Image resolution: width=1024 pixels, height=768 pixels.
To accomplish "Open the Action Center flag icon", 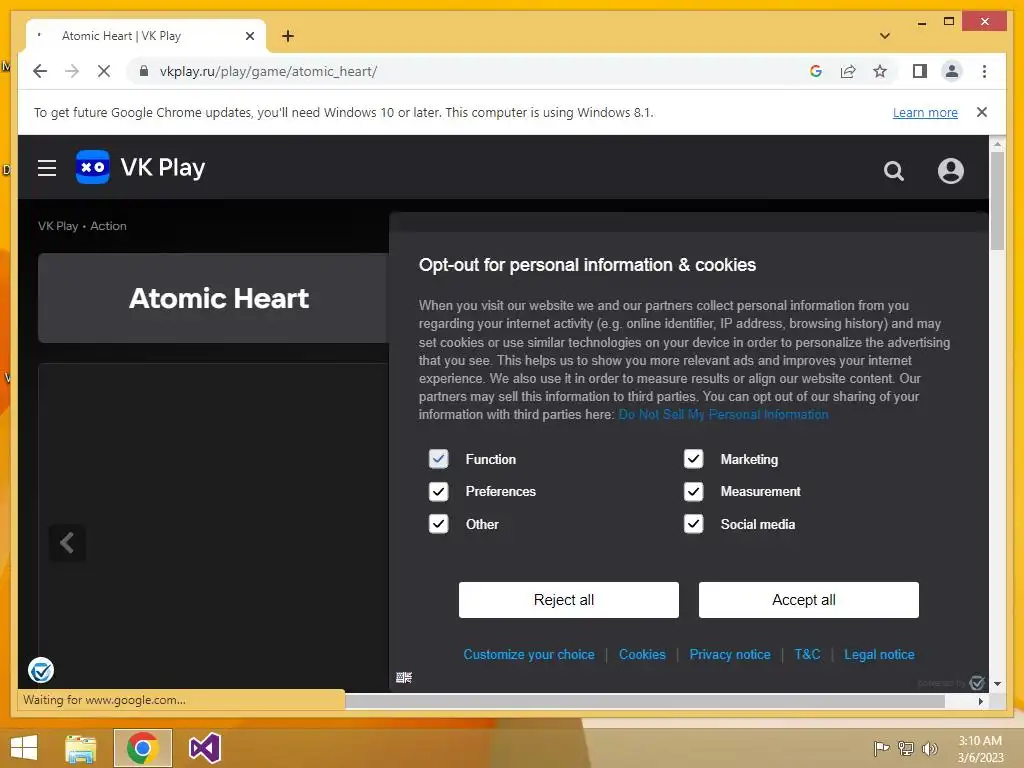I will (x=881, y=748).
